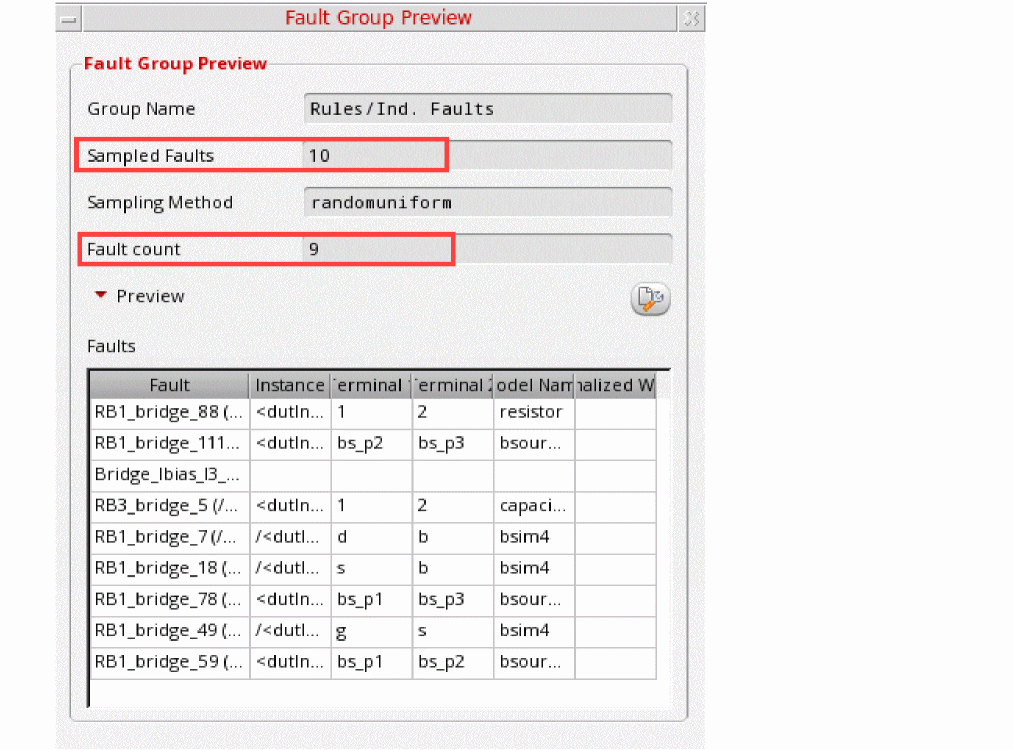Click the Sampled Faults value field

pos(488,156)
